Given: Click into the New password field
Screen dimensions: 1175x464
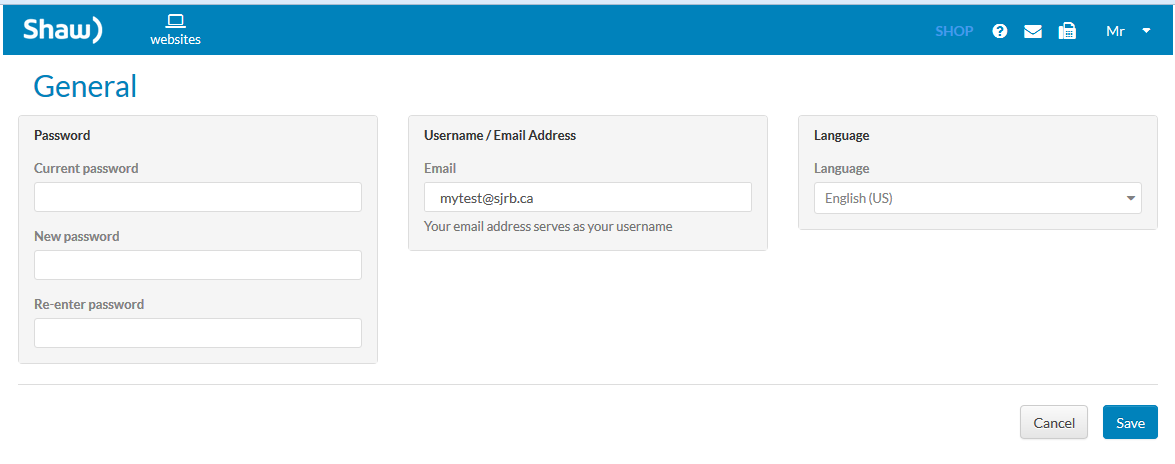Looking at the screenshot, I should [198, 265].
